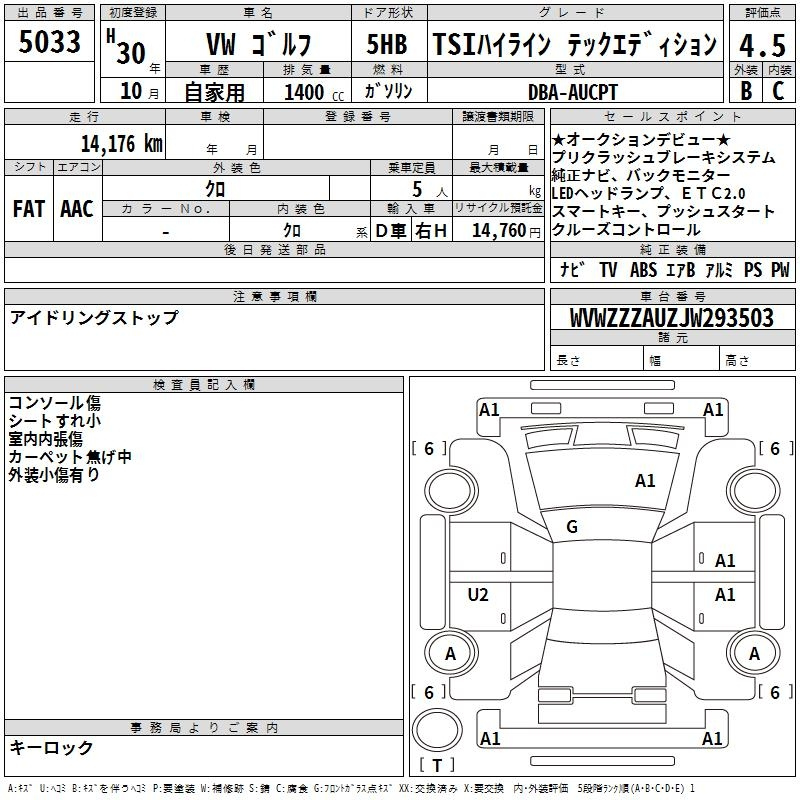
Task: Click the A1 mark at the front-right bumper corner
Action: [x=713, y=409]
